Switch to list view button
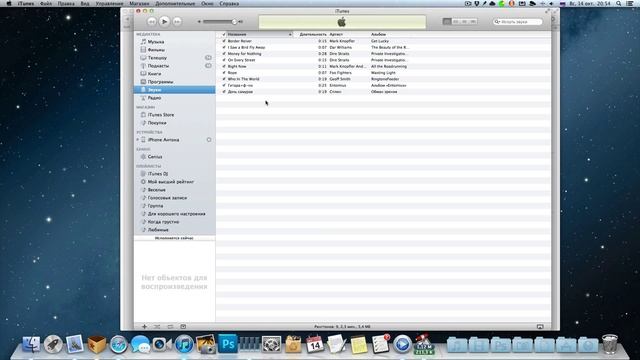 click(x=447, y=21)
